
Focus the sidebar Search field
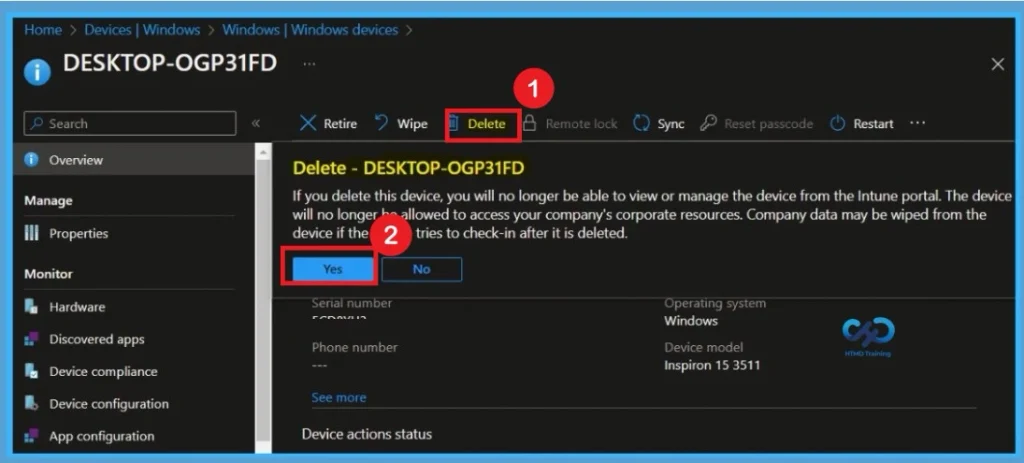(x=130, y=123)
